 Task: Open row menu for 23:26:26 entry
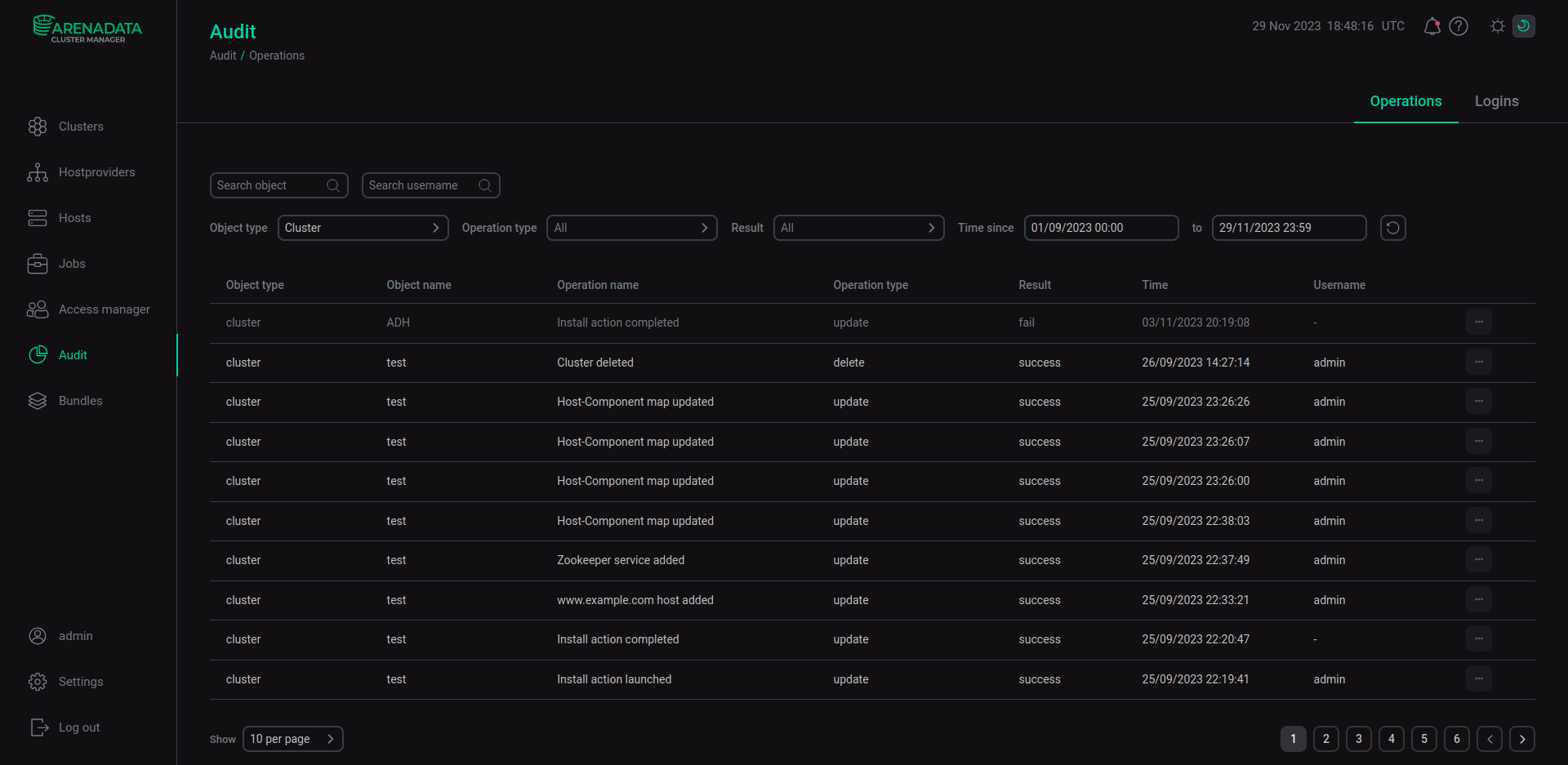pos(1479,402)
